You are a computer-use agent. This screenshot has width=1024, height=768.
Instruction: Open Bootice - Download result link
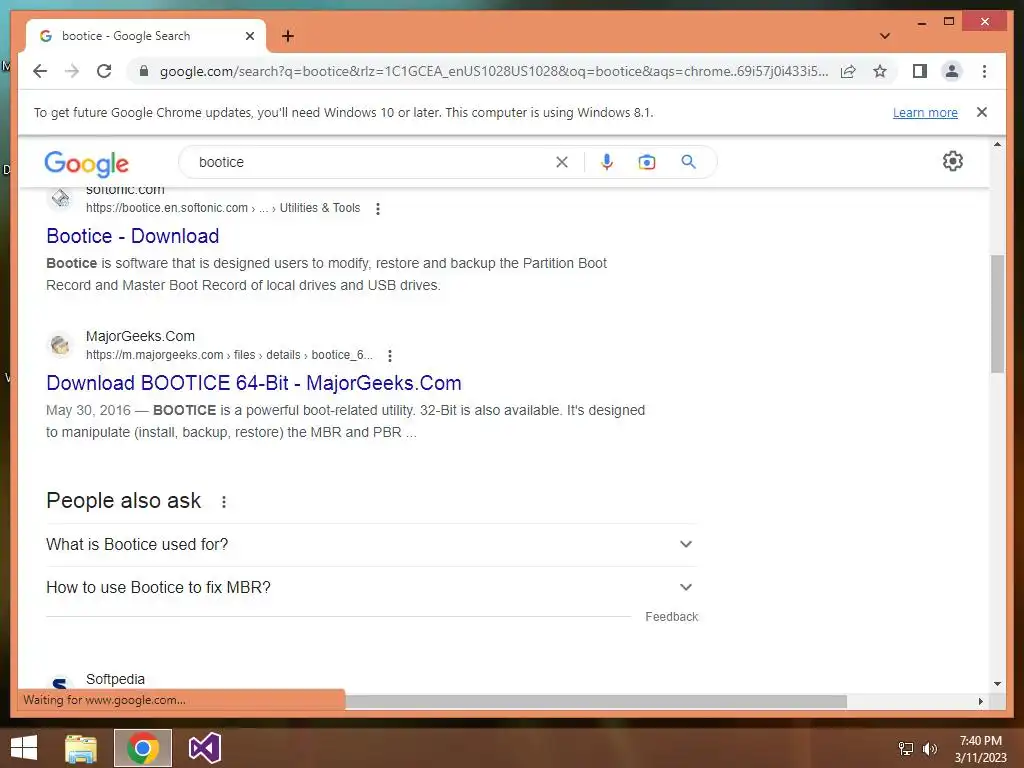tap(133, 236)
